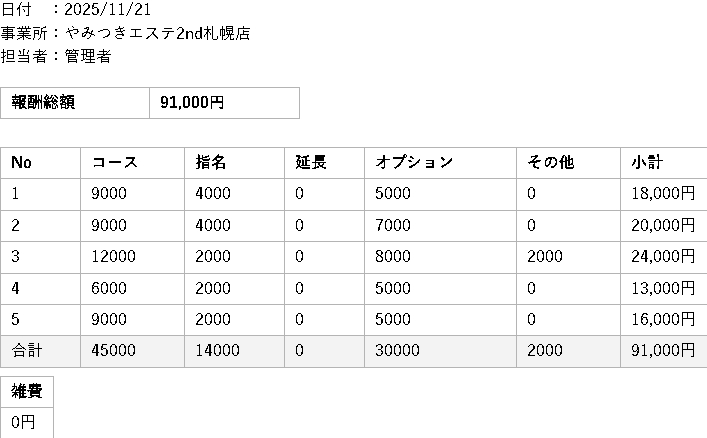
Task: Click the 合計 row label
Action: click(27, 351)
